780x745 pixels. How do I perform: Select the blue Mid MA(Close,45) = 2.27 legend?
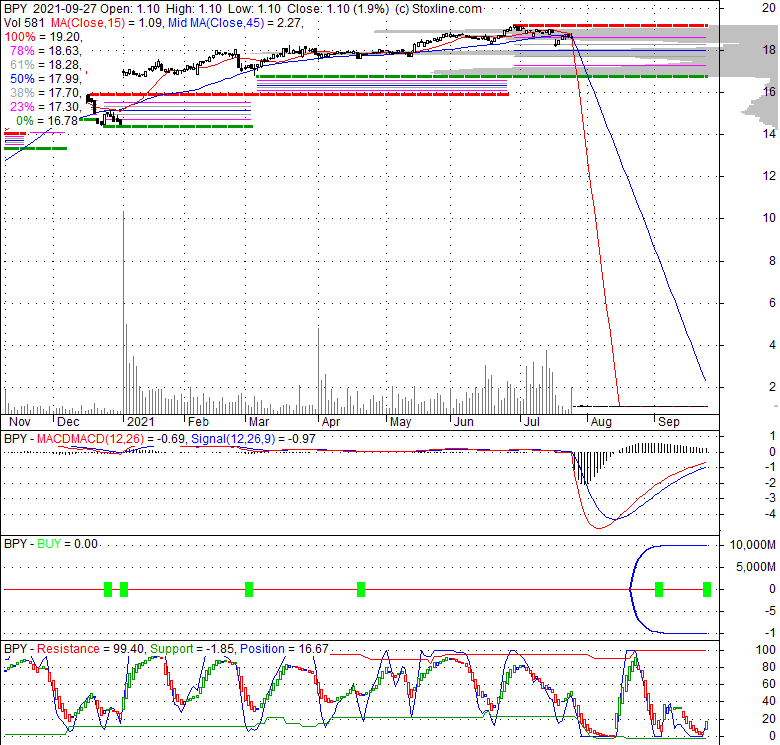[235, 23]
